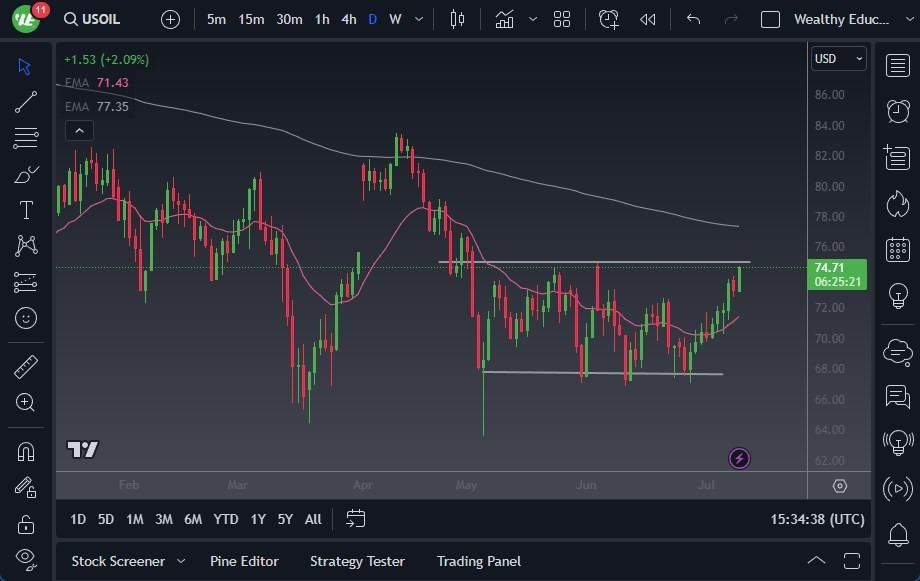Screen dimensions: 920x581
Task: Set chart range to 6M
Action: pyautogui.click(x=193, y=519)
